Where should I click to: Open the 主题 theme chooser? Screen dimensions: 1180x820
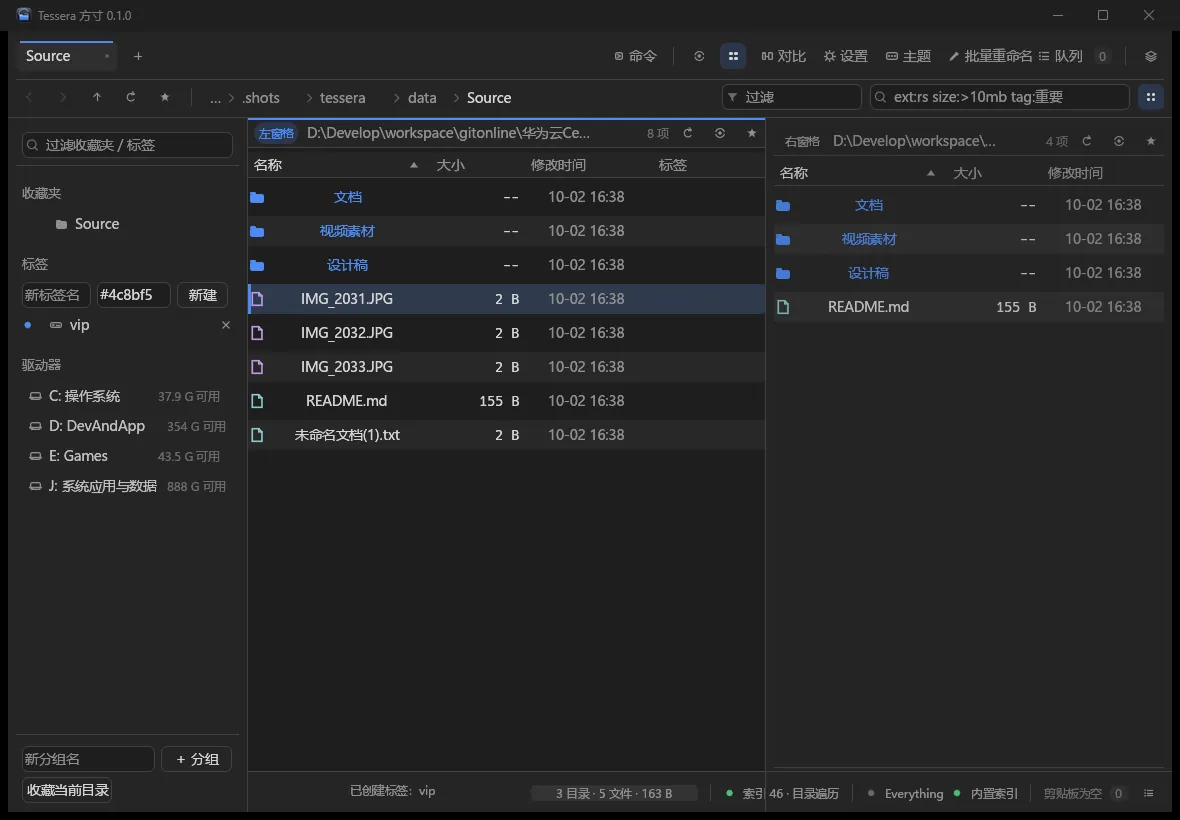(908, 56)
